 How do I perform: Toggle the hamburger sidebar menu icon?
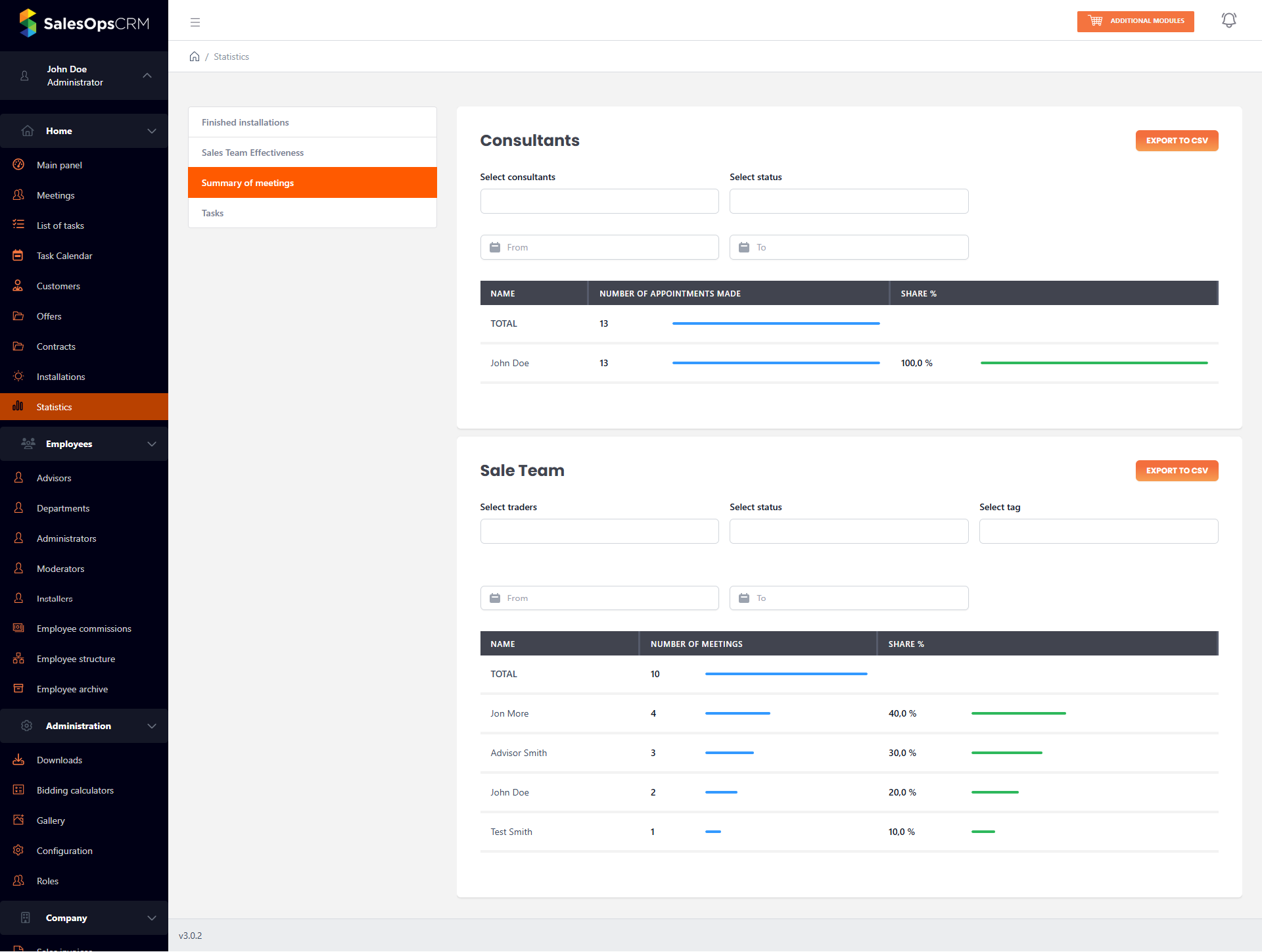point(195,22)
